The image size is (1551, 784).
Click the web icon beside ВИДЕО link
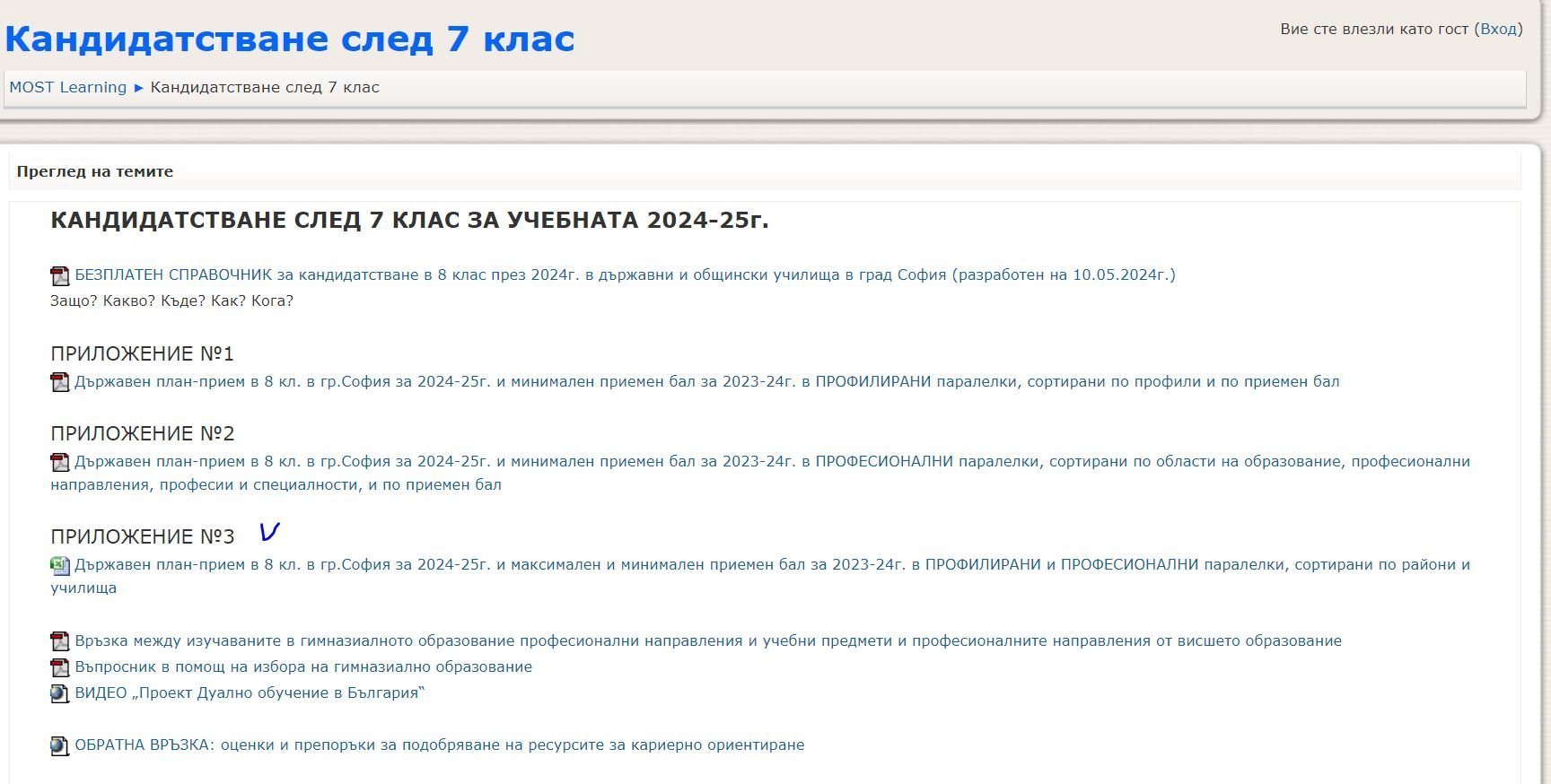(x=59, y=693)
